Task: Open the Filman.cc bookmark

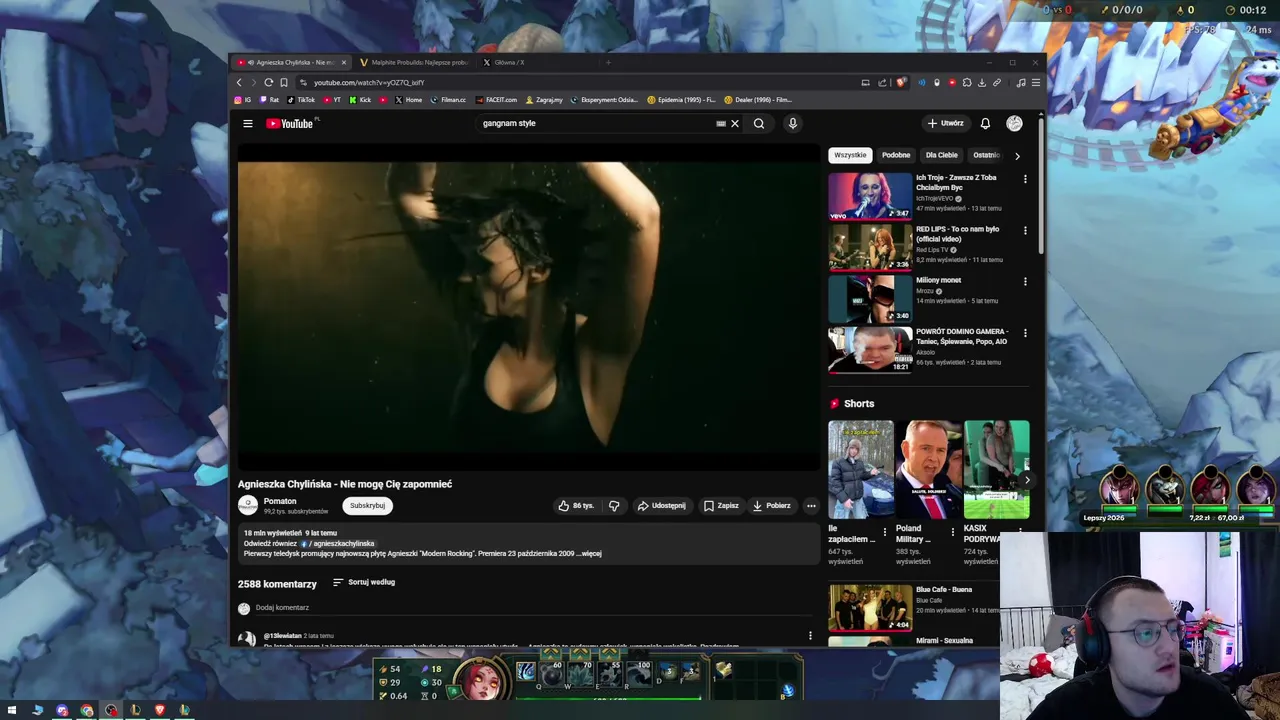Action: pyautogui.click(x=449, y=100)
